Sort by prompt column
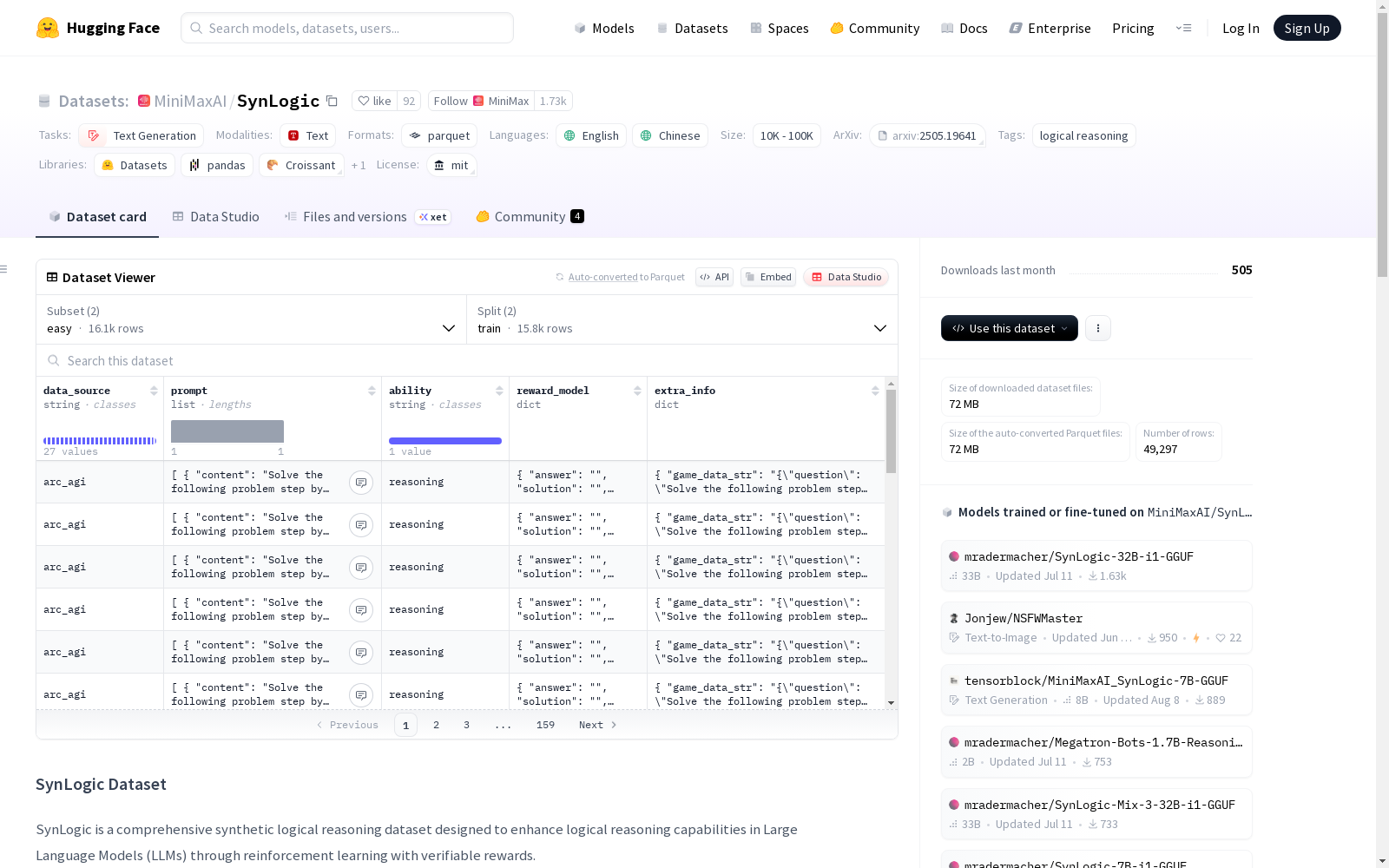The width and height of the screenshot is (1389, 868). (372, 391)
